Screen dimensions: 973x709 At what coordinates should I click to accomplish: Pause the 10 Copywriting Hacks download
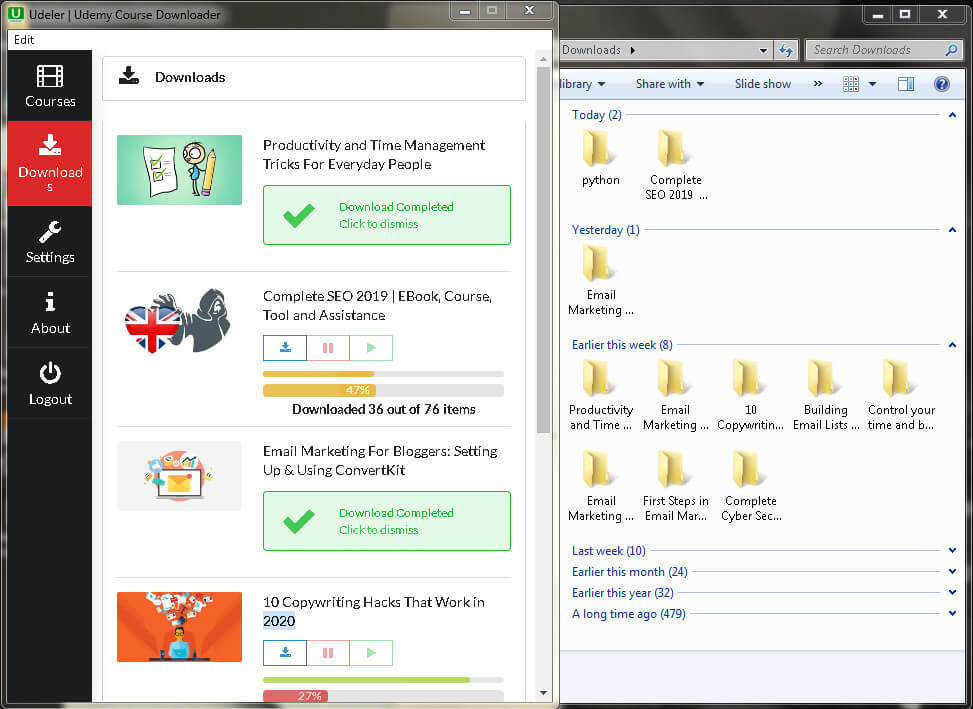[x=328, y=653]
